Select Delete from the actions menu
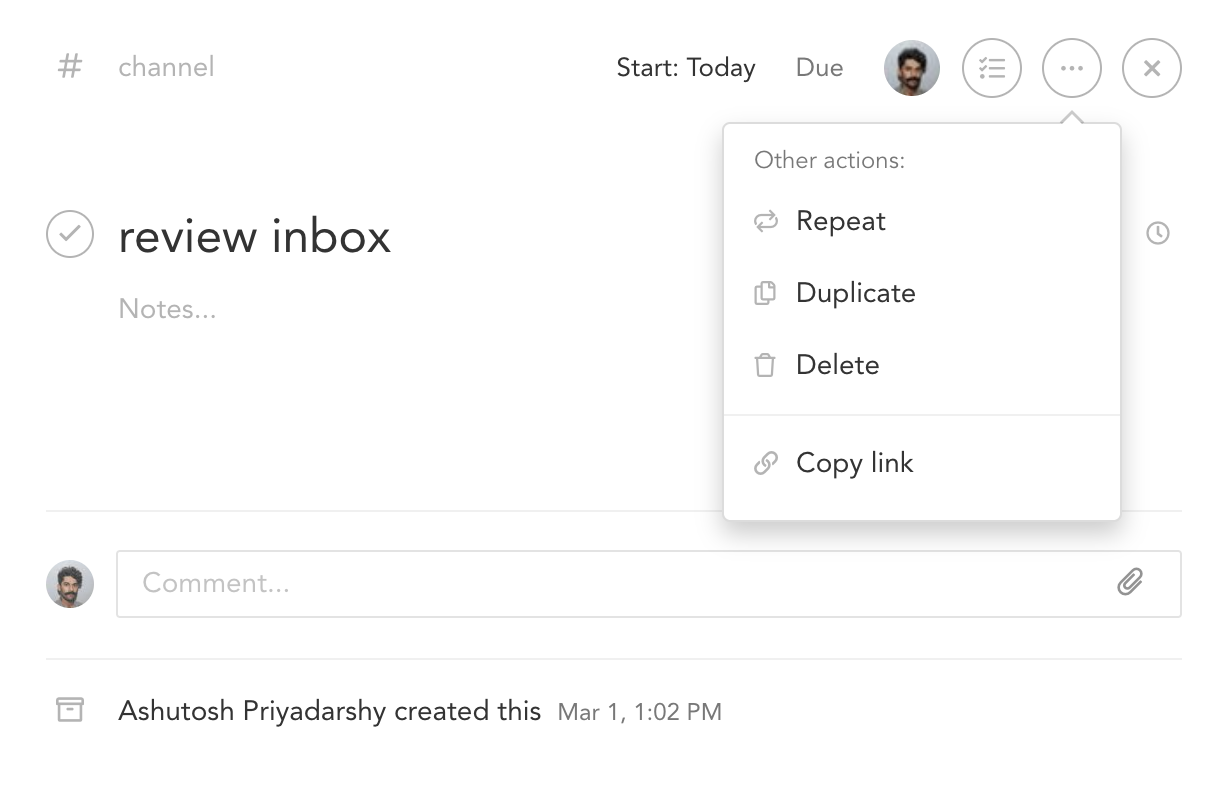 coord(837,365)
